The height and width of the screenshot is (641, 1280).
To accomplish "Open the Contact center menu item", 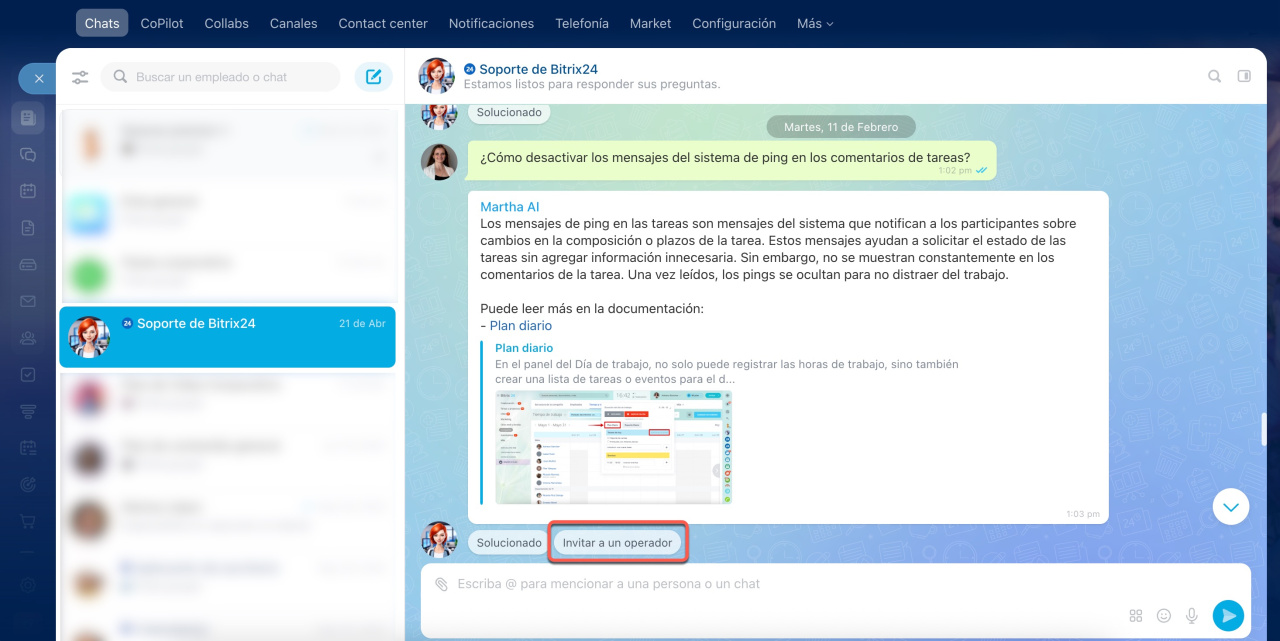I will tap(383, 23).
